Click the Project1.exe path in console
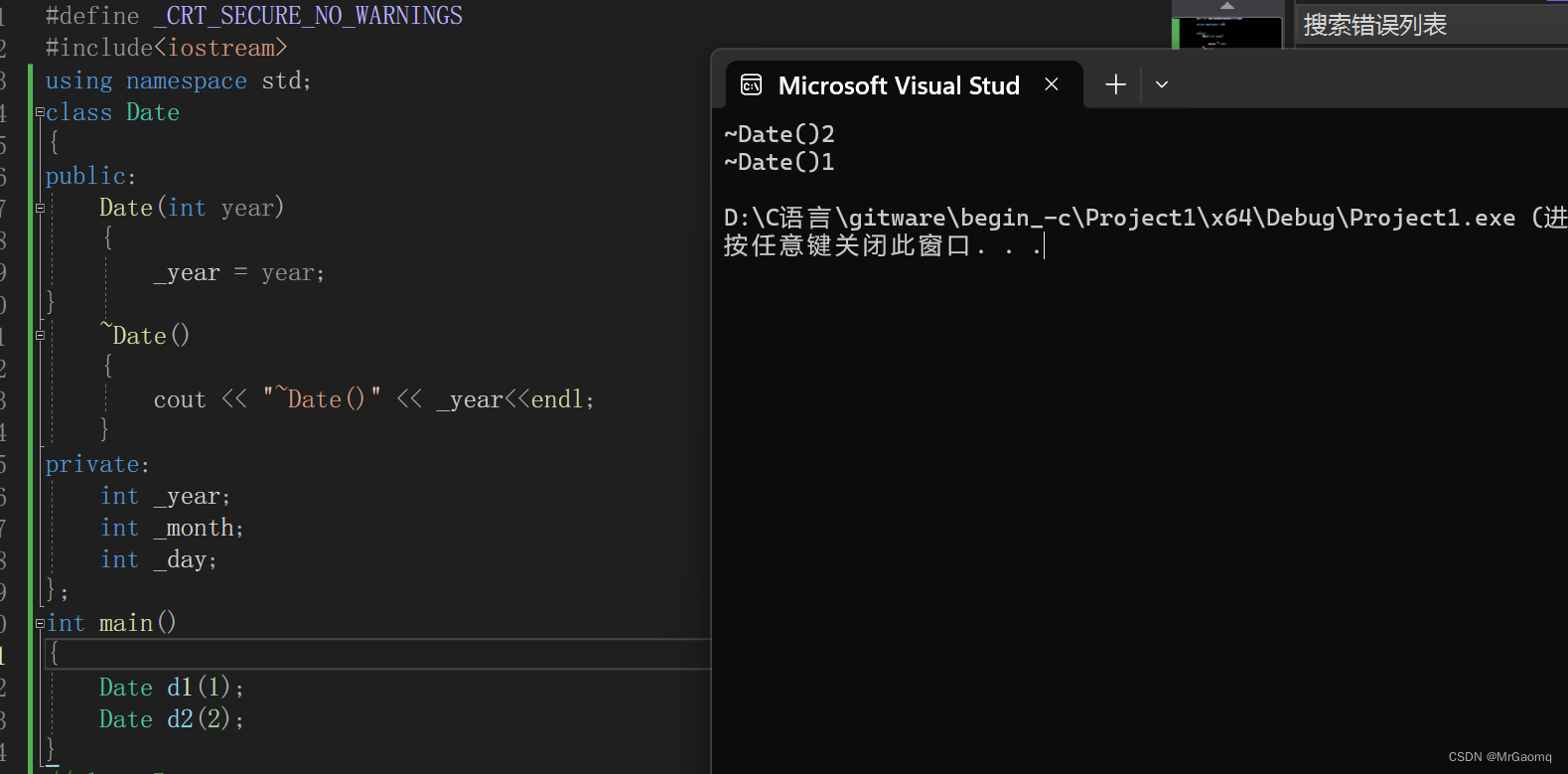The width and height of the screenshot is (1568, 774). coord(1120,218)
